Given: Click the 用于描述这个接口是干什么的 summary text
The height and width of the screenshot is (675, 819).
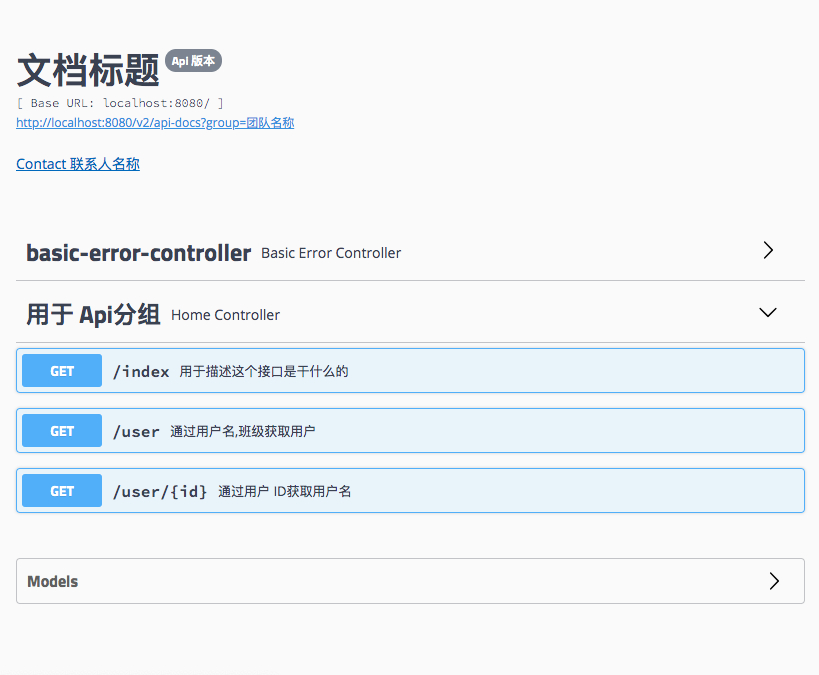Looking at the screenshot, I should tap(264, 371).
